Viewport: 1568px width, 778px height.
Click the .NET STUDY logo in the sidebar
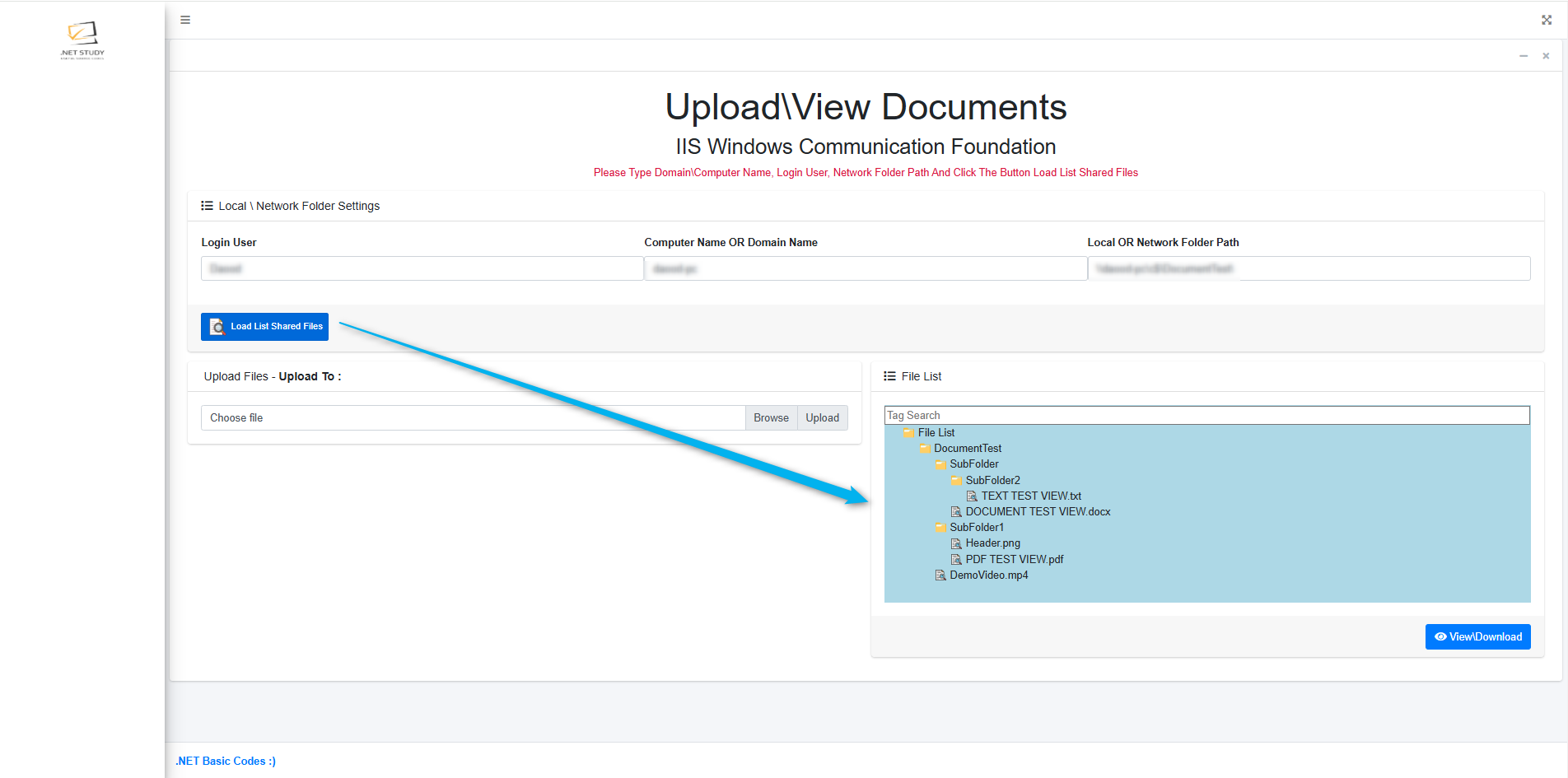(x=82, y=40)
